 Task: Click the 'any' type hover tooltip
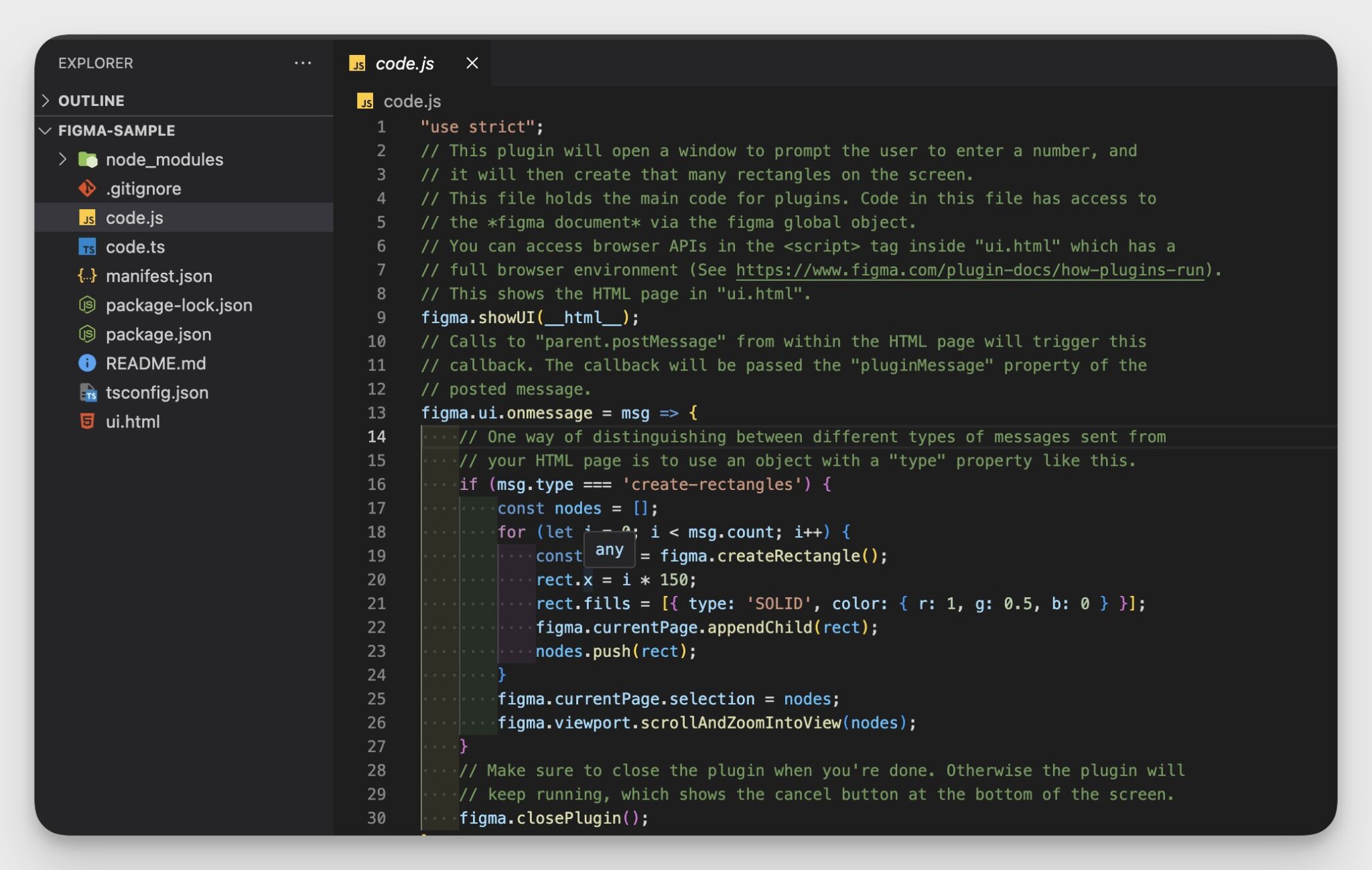tap(609, 550)
